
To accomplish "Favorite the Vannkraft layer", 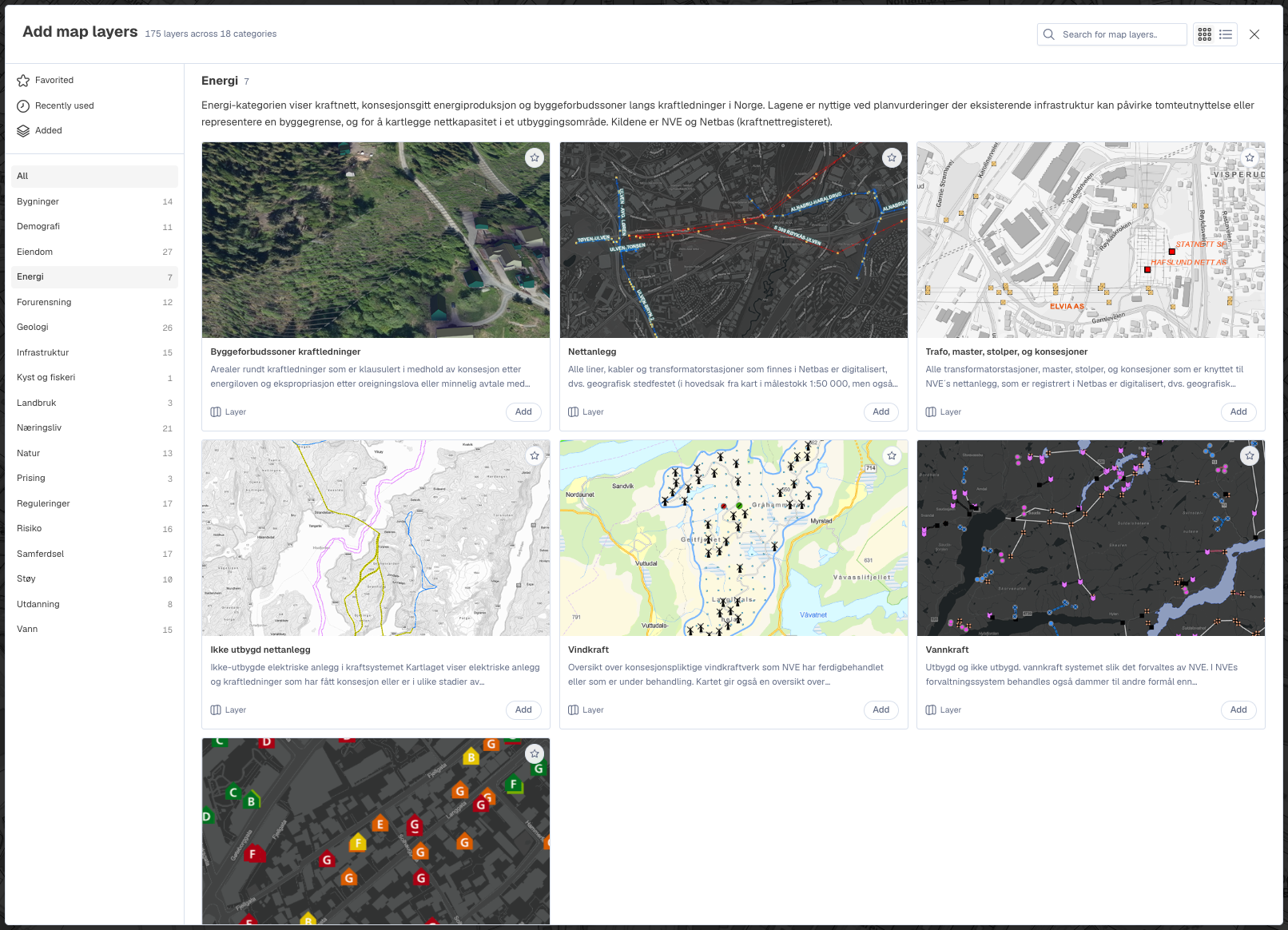I will (x=1250, y=455).
